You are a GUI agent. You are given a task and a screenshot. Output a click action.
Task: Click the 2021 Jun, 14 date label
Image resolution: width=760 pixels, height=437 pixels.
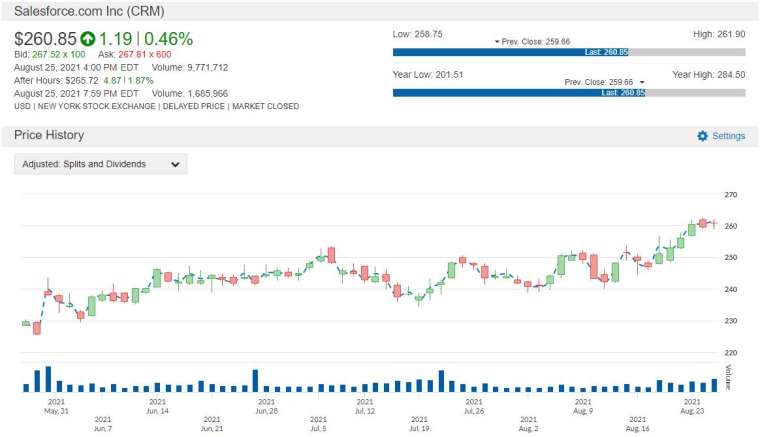coord(158,406)
